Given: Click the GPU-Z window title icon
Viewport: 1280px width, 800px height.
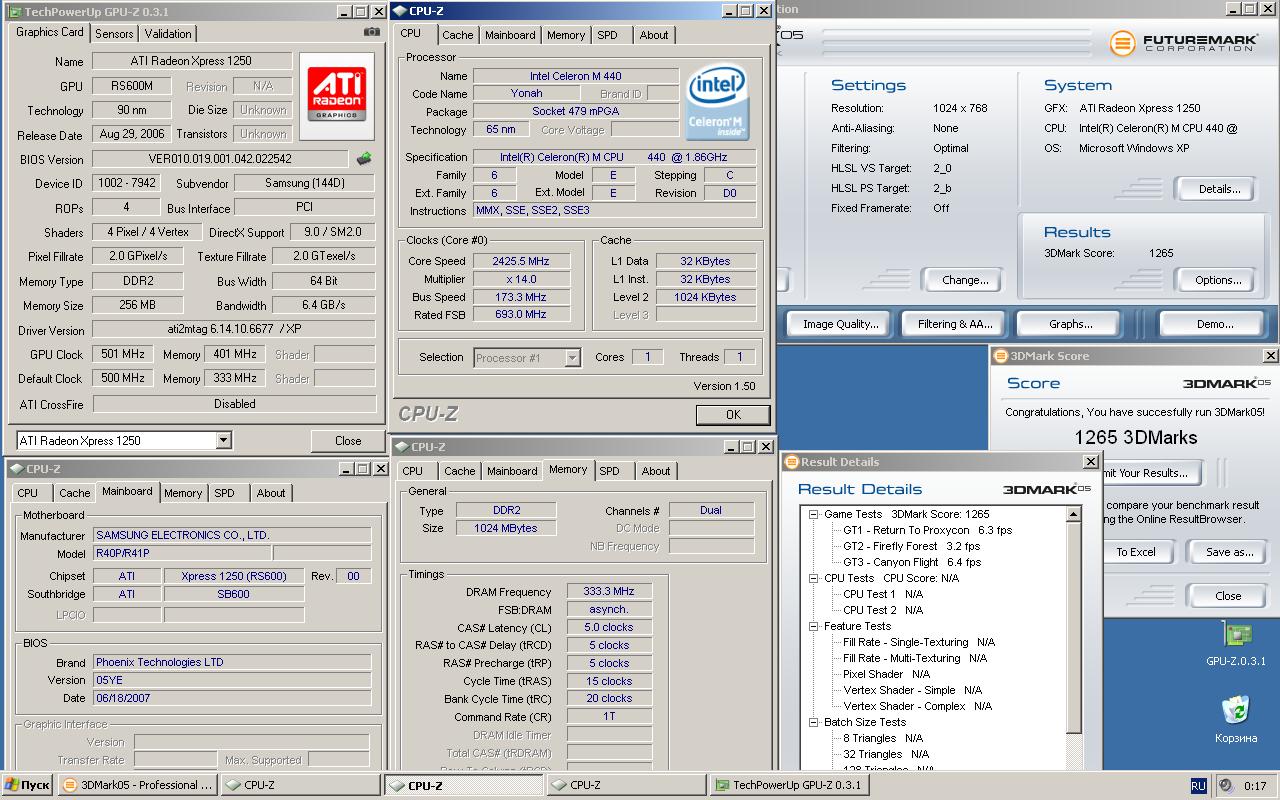Looking at the screenshot, I should point(15,12).
